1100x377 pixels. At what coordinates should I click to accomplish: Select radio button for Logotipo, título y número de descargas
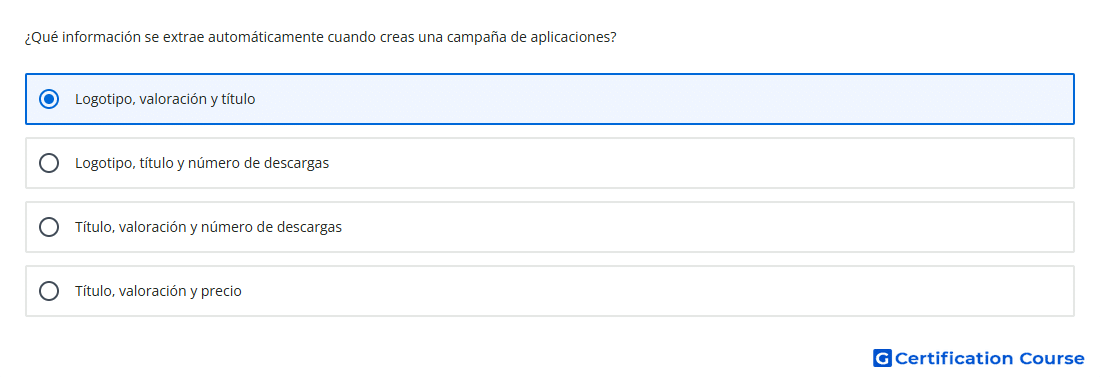49,163
